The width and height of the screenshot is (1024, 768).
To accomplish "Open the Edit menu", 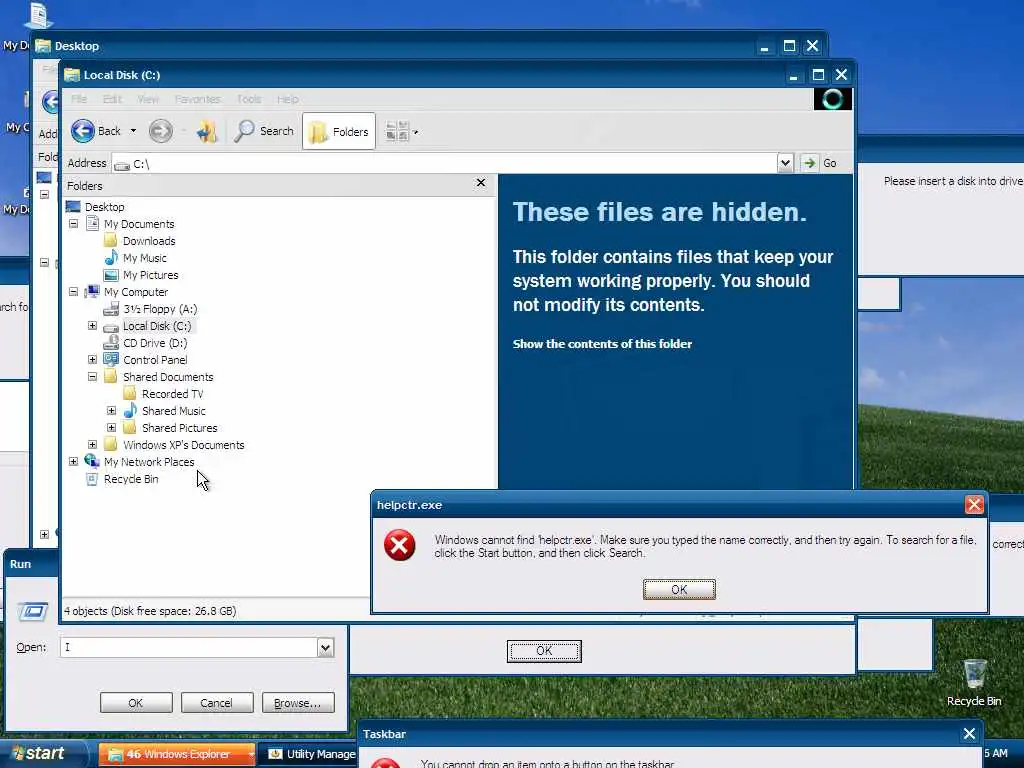I will [112, 99].
